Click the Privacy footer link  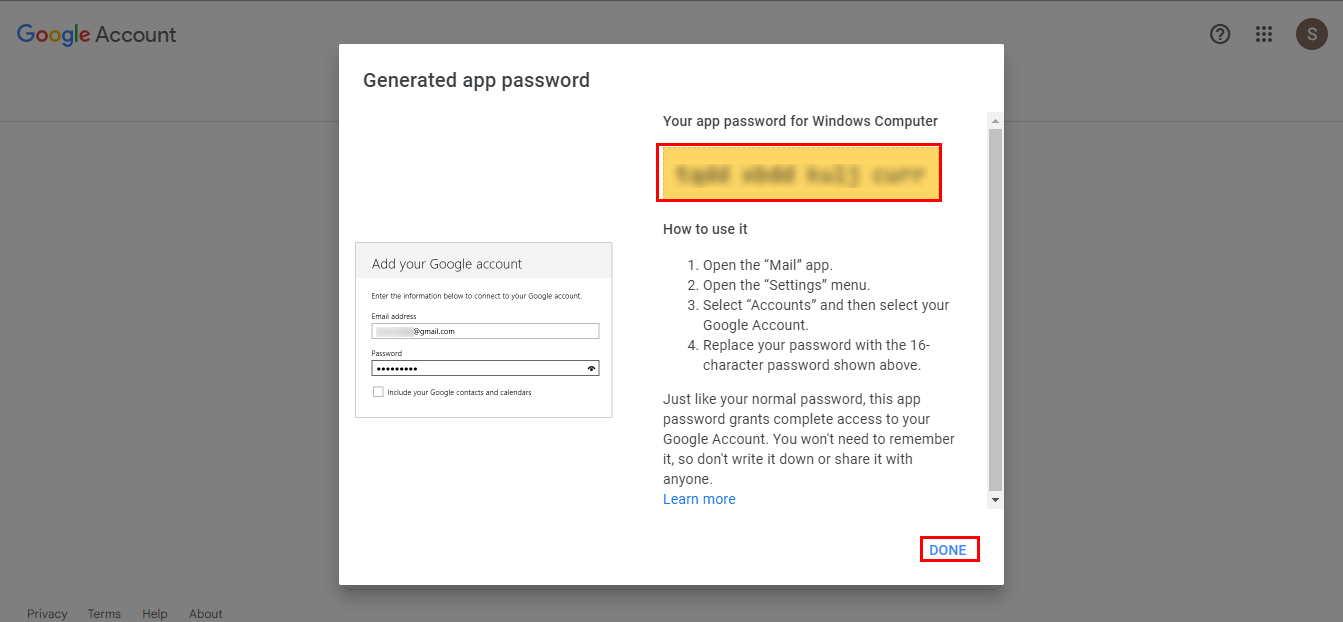tap(46, 613)
